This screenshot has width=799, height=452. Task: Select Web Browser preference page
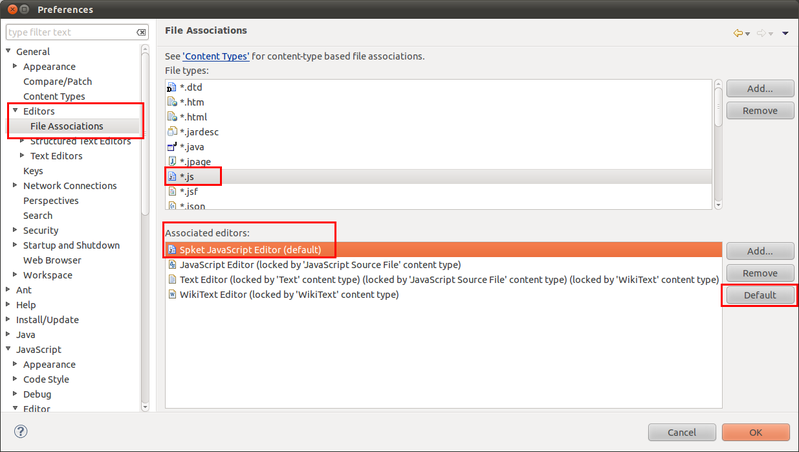51,260
